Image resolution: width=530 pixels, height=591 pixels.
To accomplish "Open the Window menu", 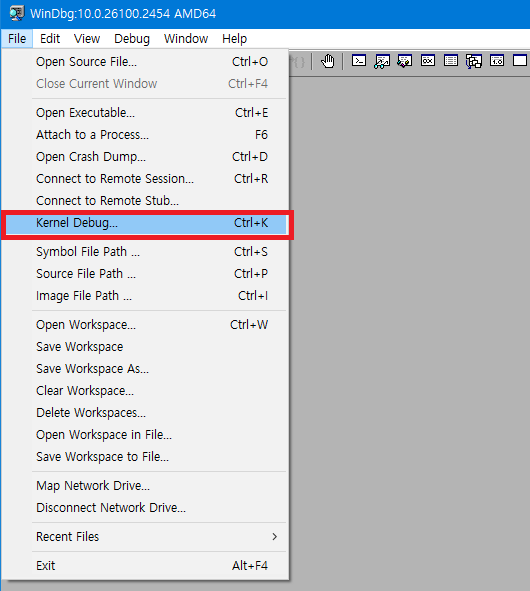I will tap(186, 38).
